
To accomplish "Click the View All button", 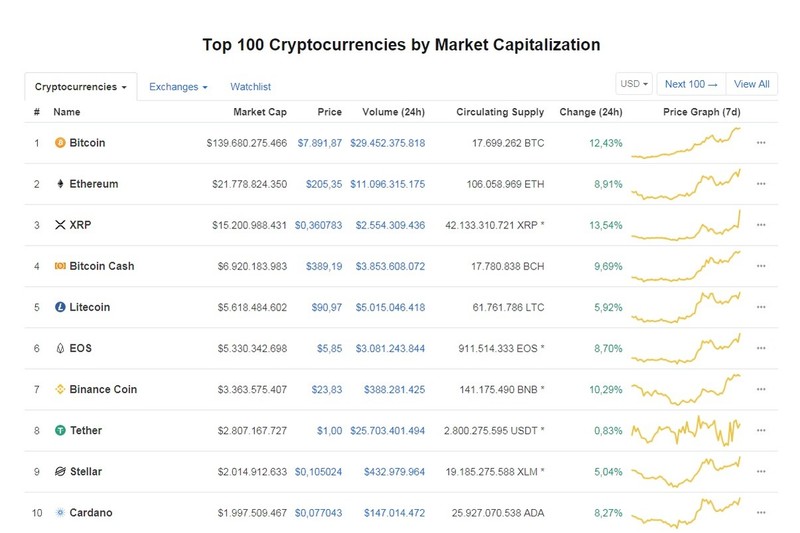I will point(752,84).
